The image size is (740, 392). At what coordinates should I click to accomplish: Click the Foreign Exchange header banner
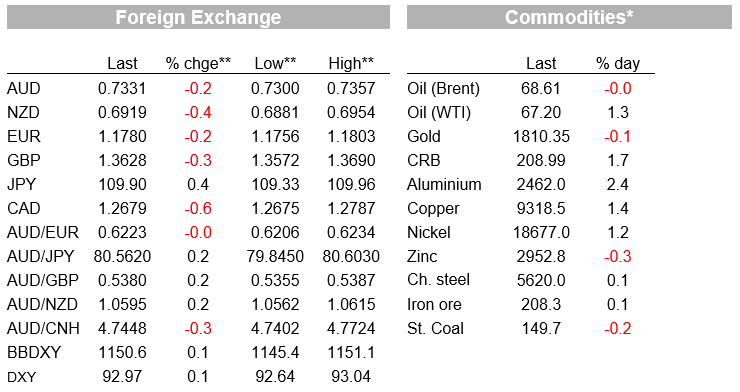(198, 17)
